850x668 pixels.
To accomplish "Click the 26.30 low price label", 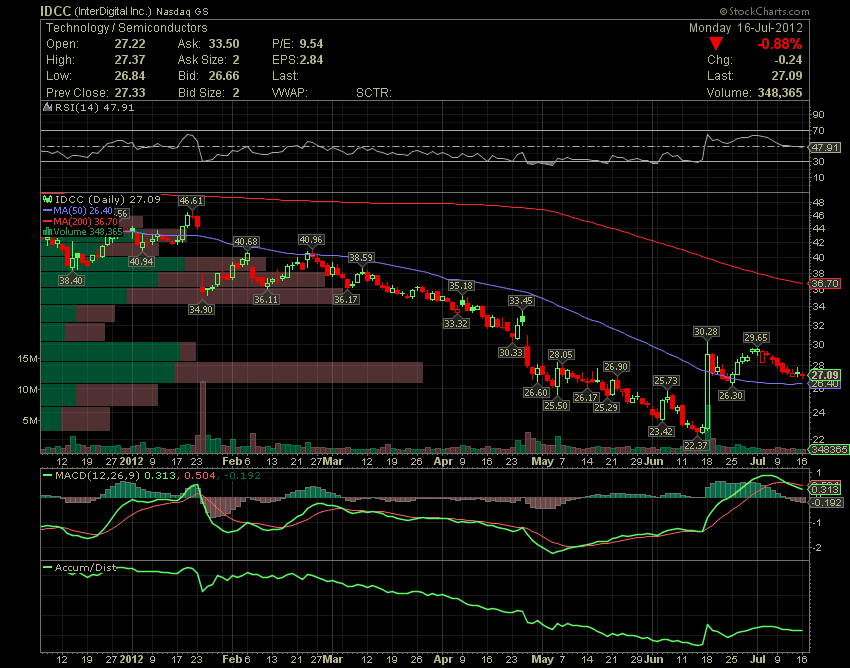I will coord(731,395).
